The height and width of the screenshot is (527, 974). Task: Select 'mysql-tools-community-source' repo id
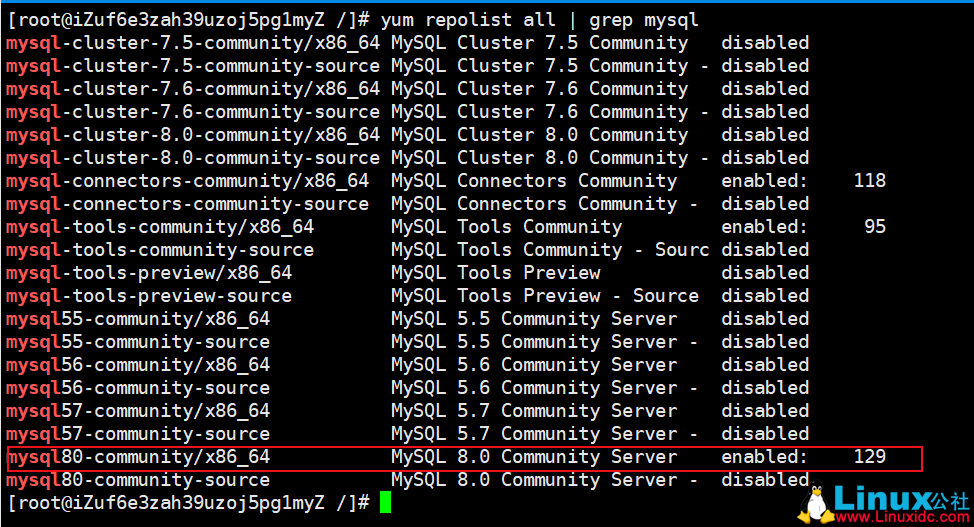coord(160,250)
